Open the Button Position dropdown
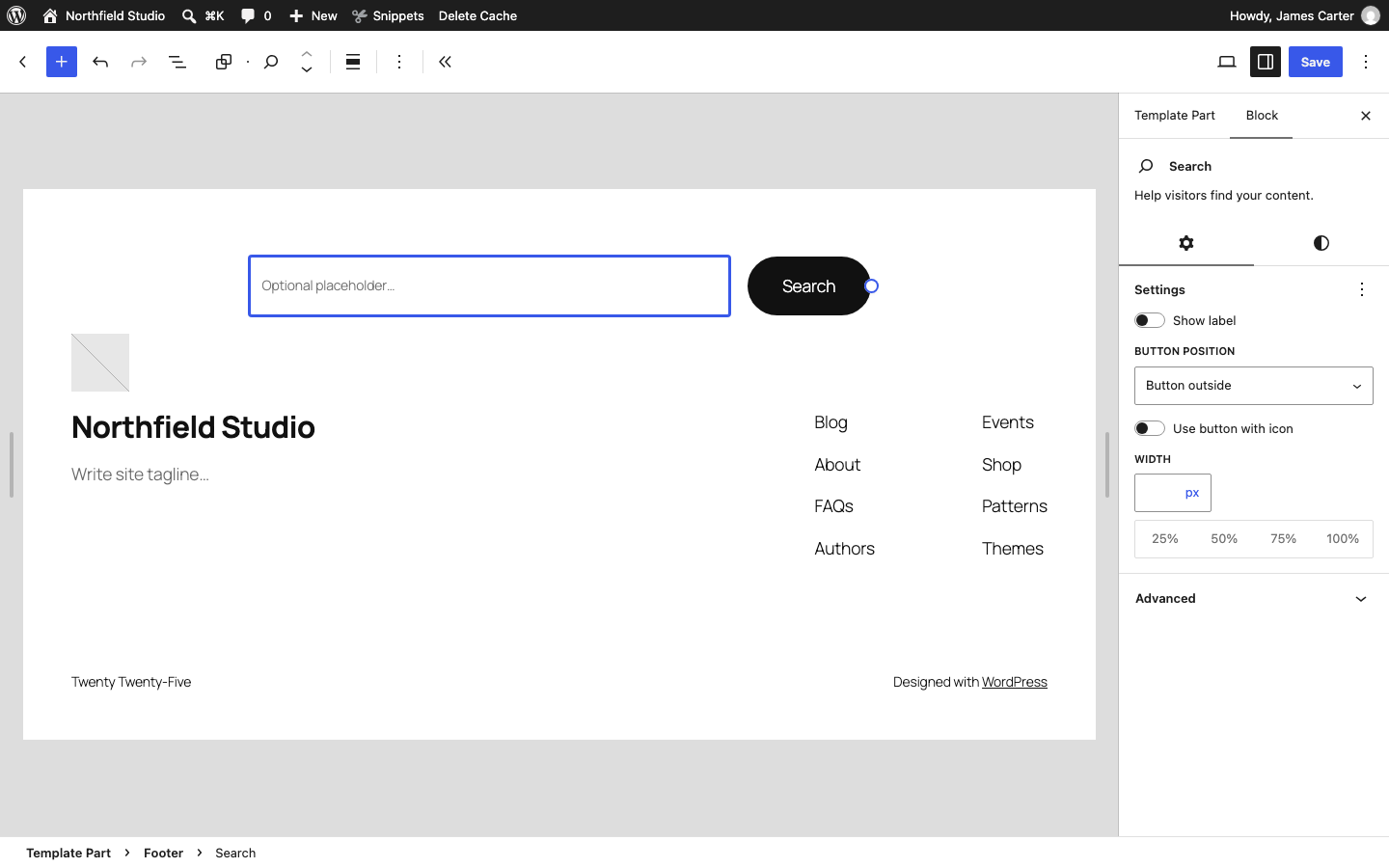This screenshot has height=868, width=1389. (x=1254, y=386)
